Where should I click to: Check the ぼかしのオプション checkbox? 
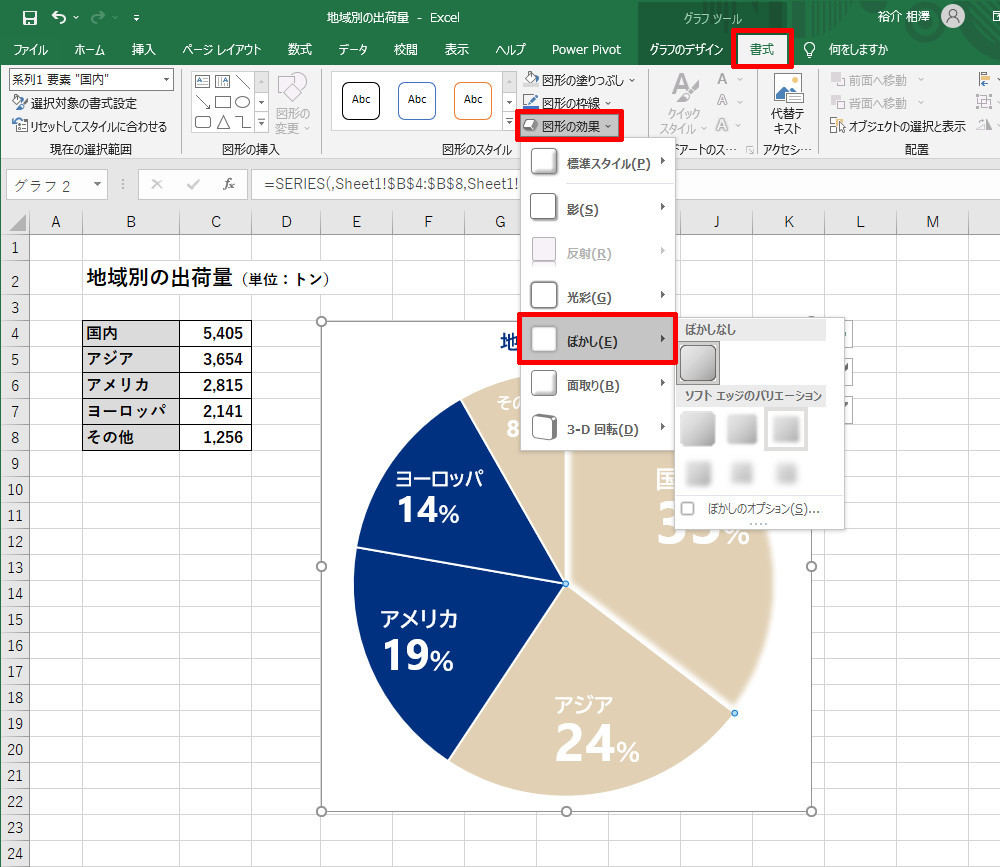tap(687, 509)
